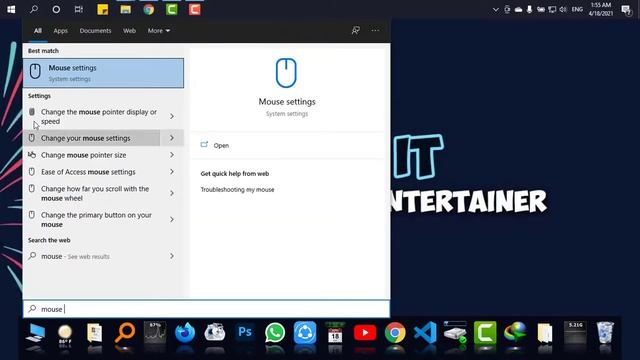Open the search feedback icon
This screenshot has width=640, height=360.
click(x=356, y=30)
